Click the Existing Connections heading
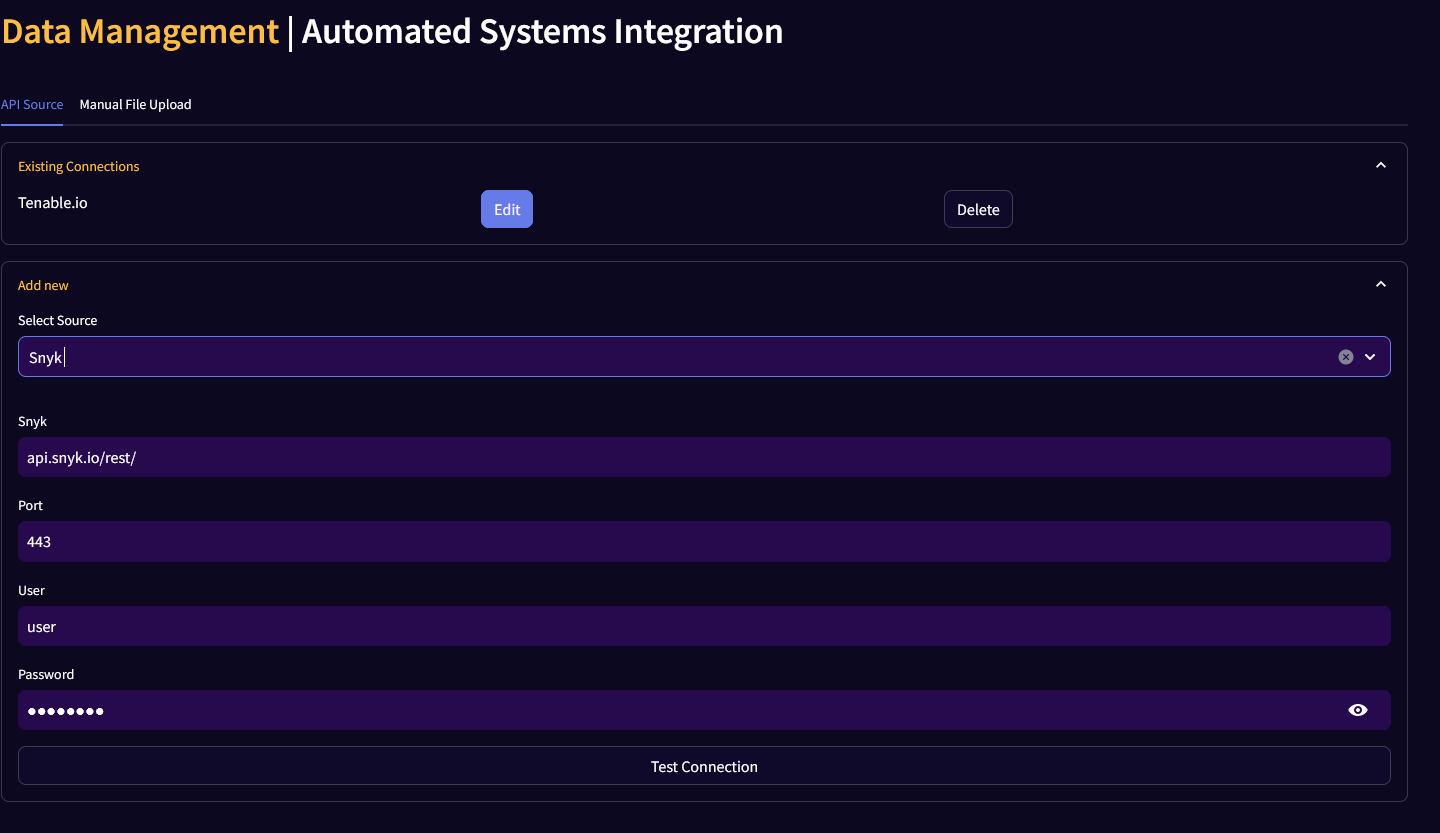This screenshot has height=833, width=1440. coord(79,166)
